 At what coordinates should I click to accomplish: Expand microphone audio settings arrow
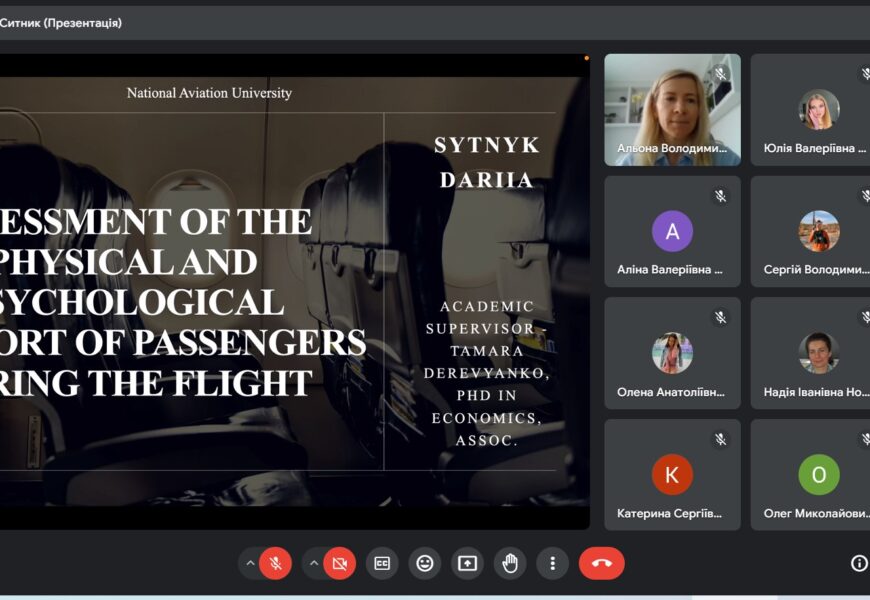click(x=250, y=564)
